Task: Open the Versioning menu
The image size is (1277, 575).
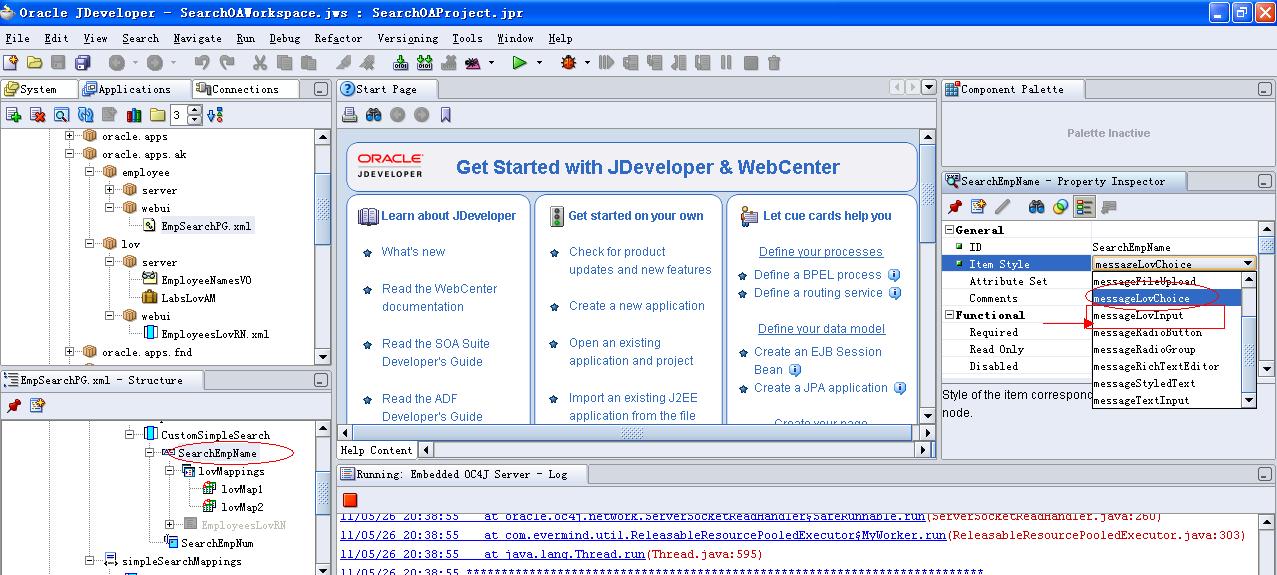Action: pyautogui.click(x=407, y=38)
